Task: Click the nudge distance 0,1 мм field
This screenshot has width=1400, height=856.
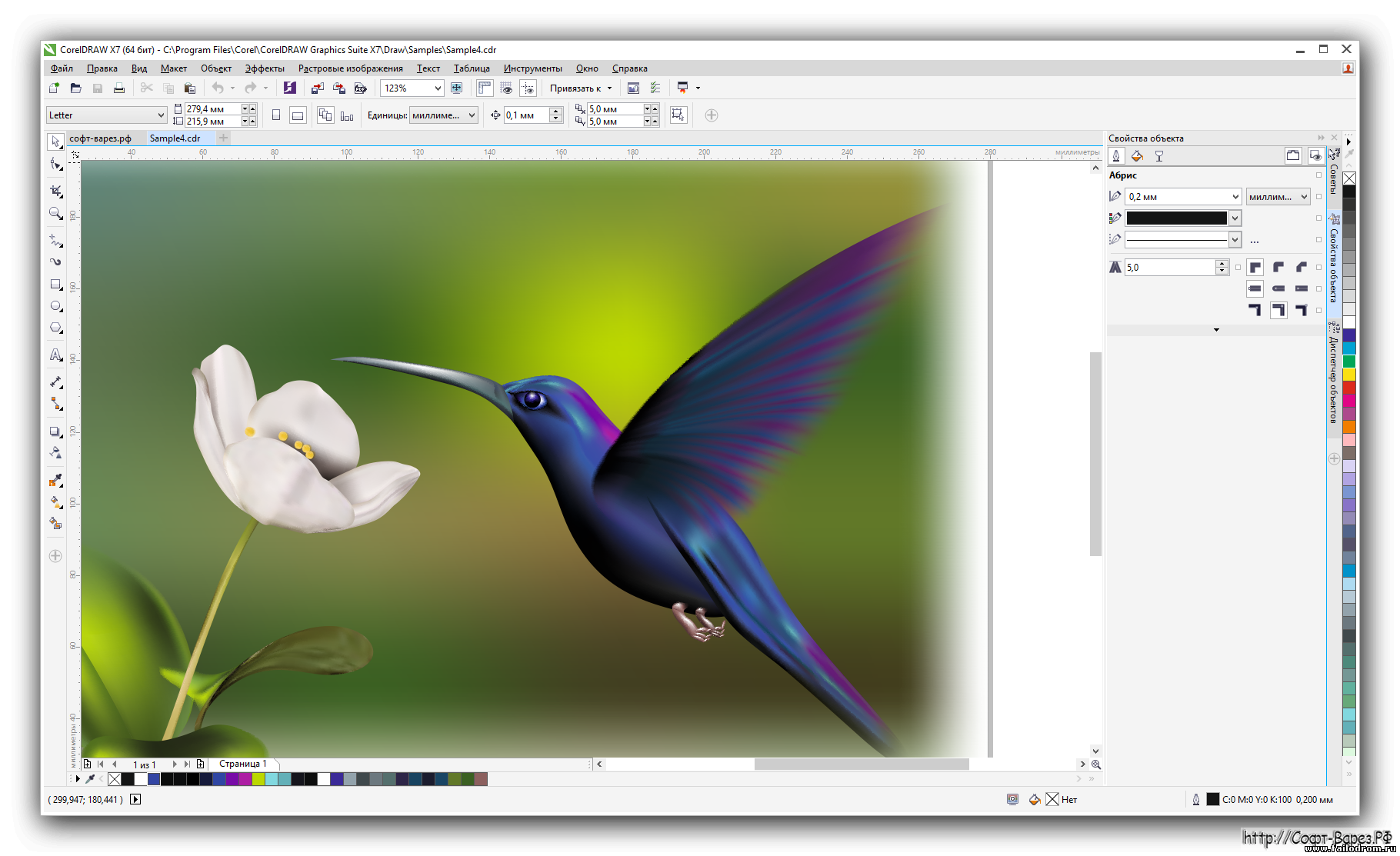Action: click(x=527, y=115)
